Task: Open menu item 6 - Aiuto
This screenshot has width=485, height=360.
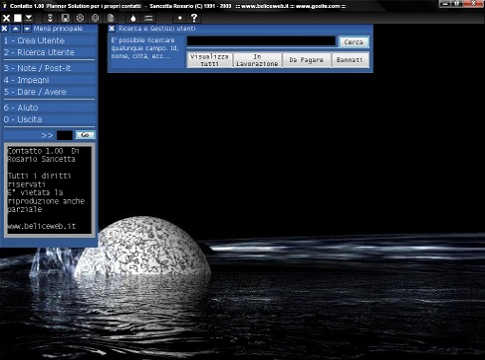Action: (x=49, y=108)
